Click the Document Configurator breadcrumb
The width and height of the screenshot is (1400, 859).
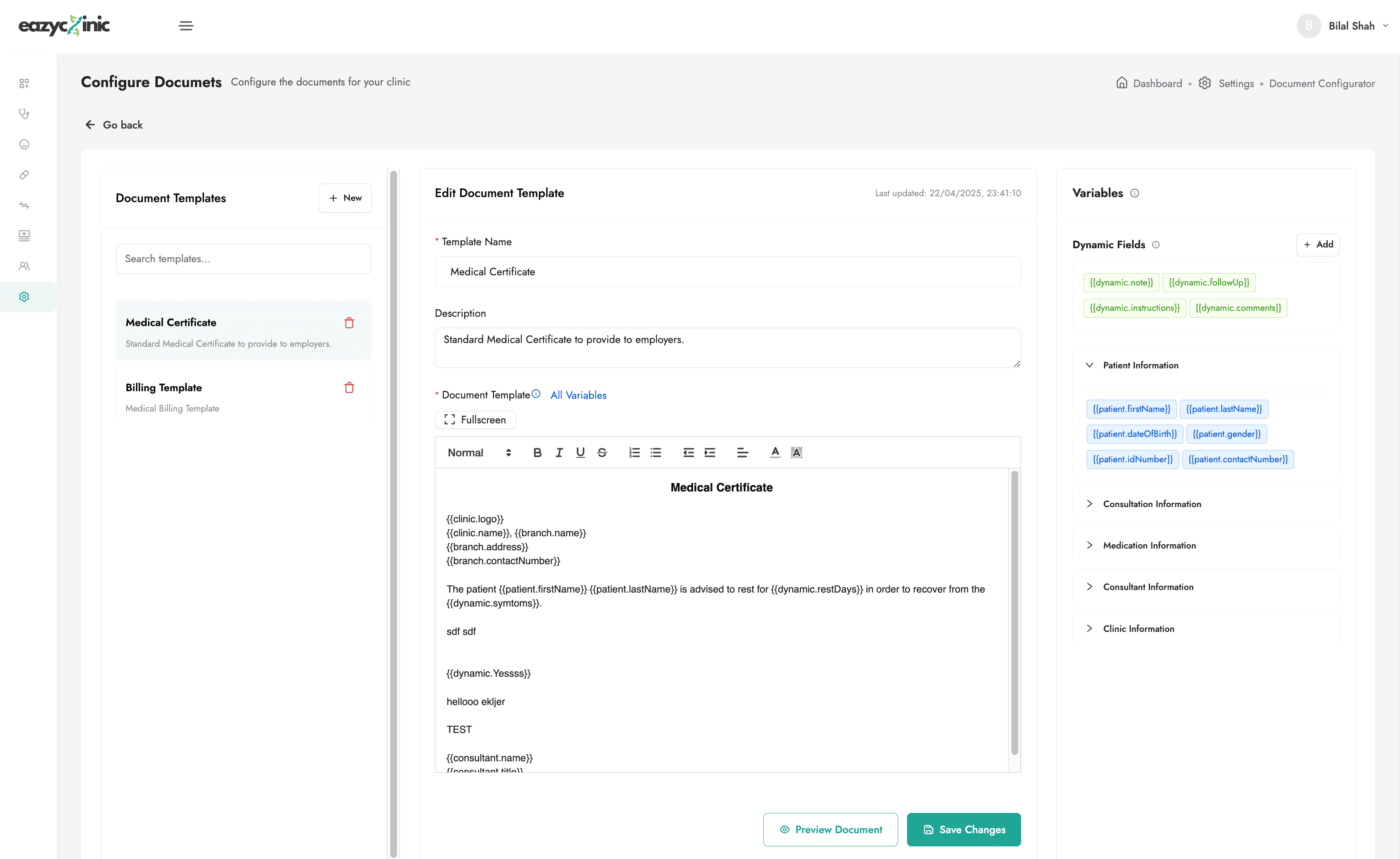(1322, 84)
